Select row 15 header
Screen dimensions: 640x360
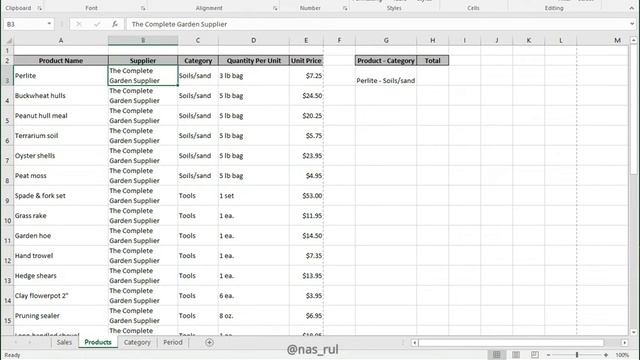pyautogui.click(x=7, y=316)
